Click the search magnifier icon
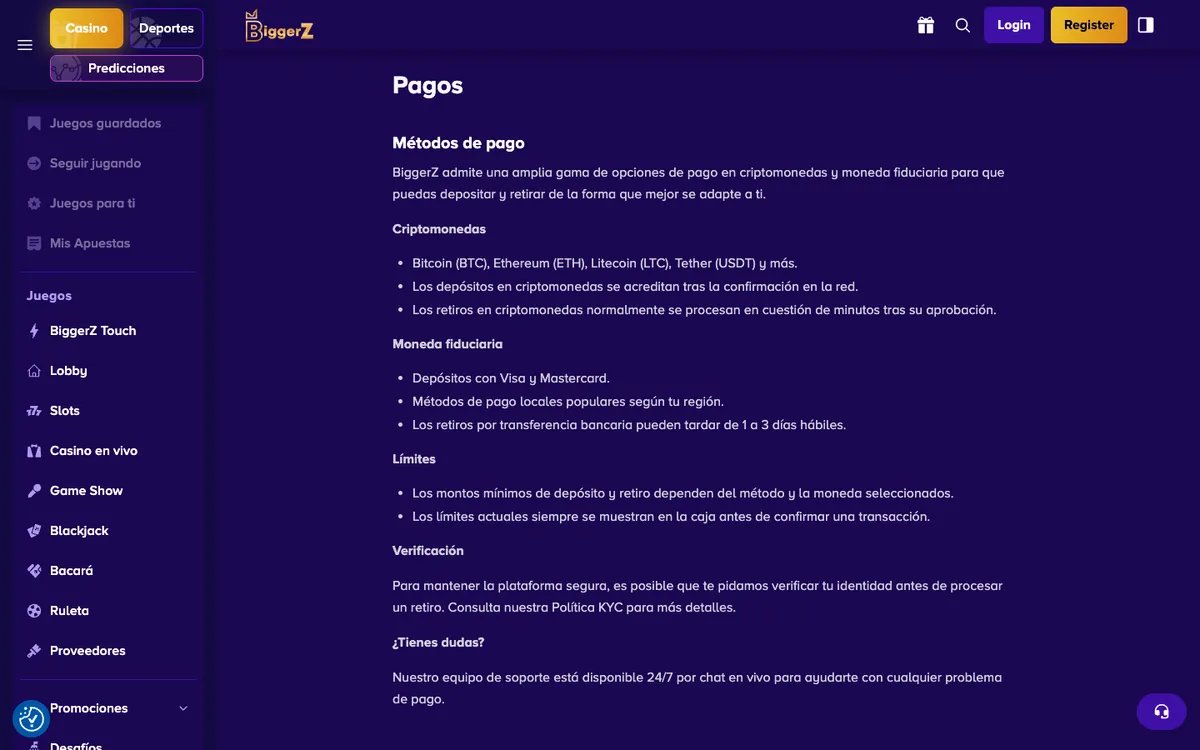 [963, 25]
